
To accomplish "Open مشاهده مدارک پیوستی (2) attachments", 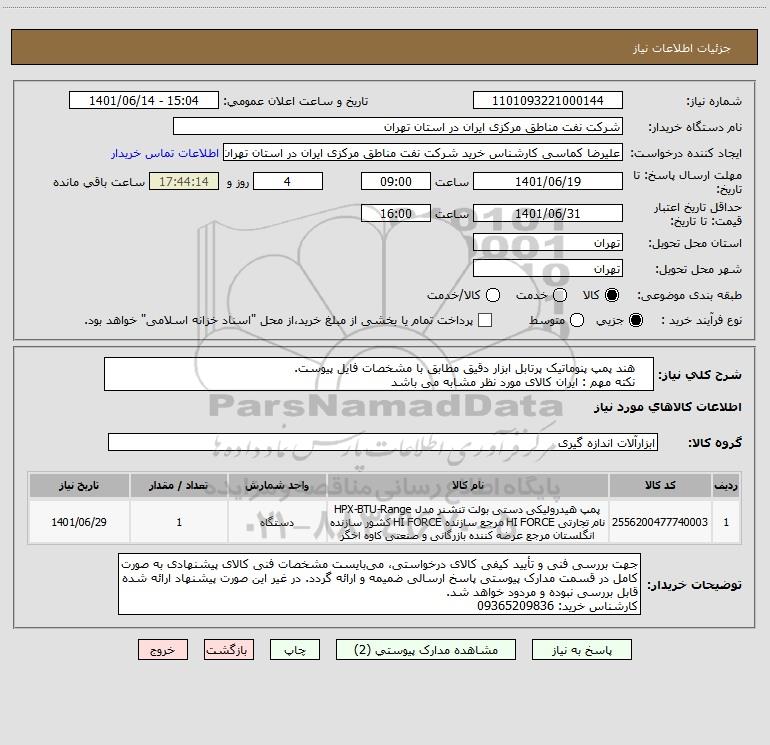I will click(x=426, y=650).
